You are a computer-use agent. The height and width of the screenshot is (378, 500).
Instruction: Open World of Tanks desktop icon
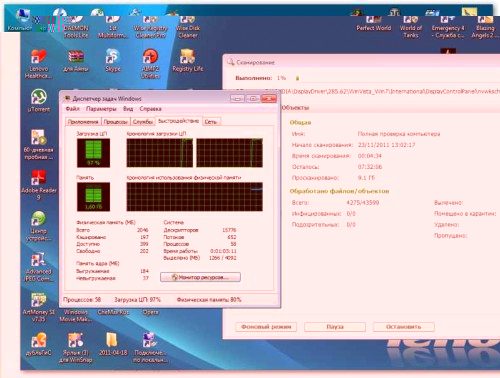pos(411,27)
